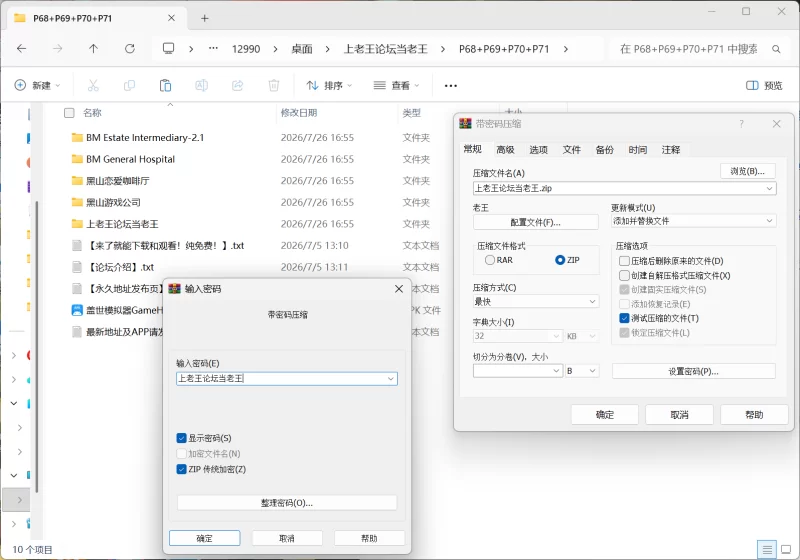Click 配置文件(F)... button
800x560 pixels.
[536, 222]
